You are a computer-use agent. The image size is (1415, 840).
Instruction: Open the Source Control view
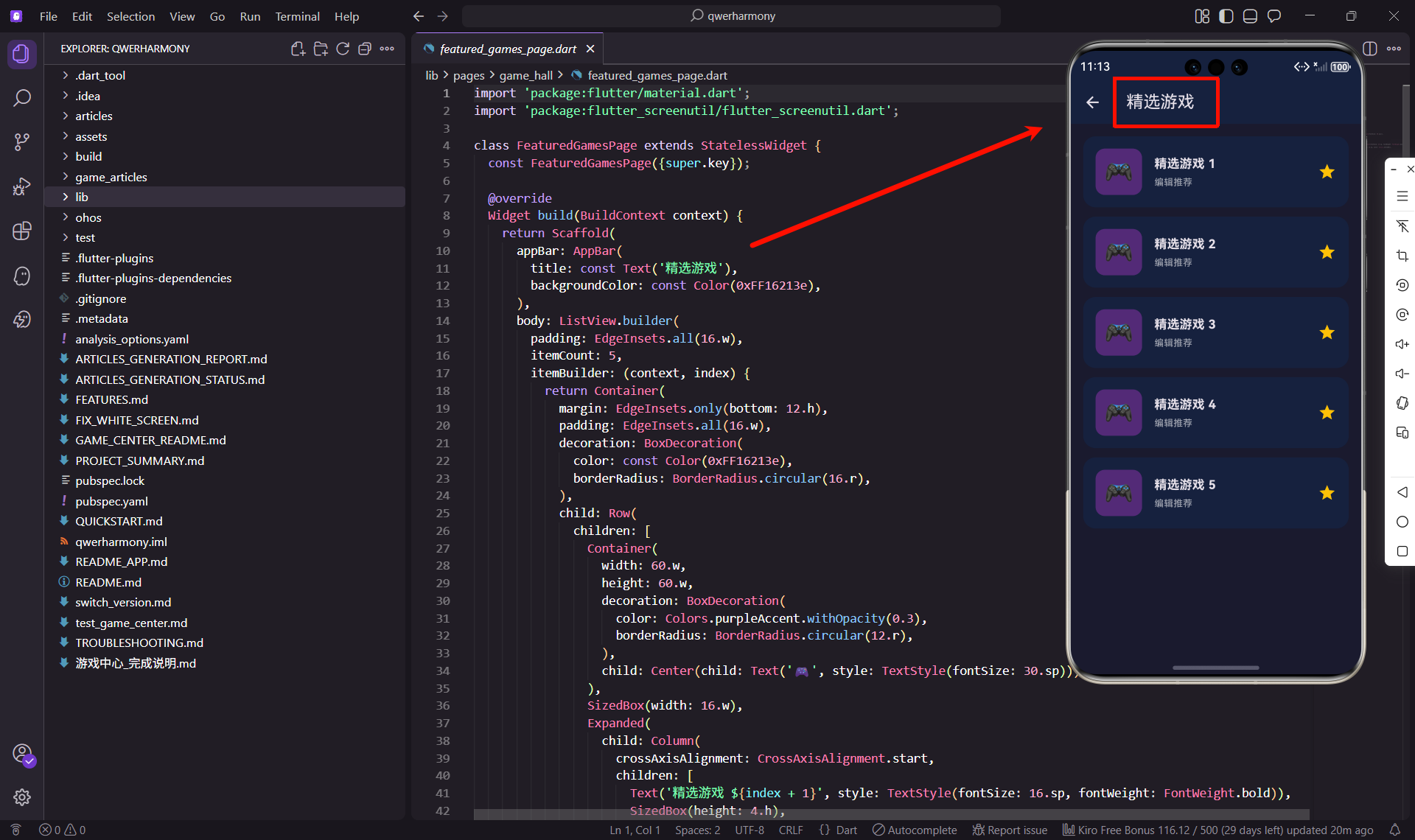click(x=22, y=141)
